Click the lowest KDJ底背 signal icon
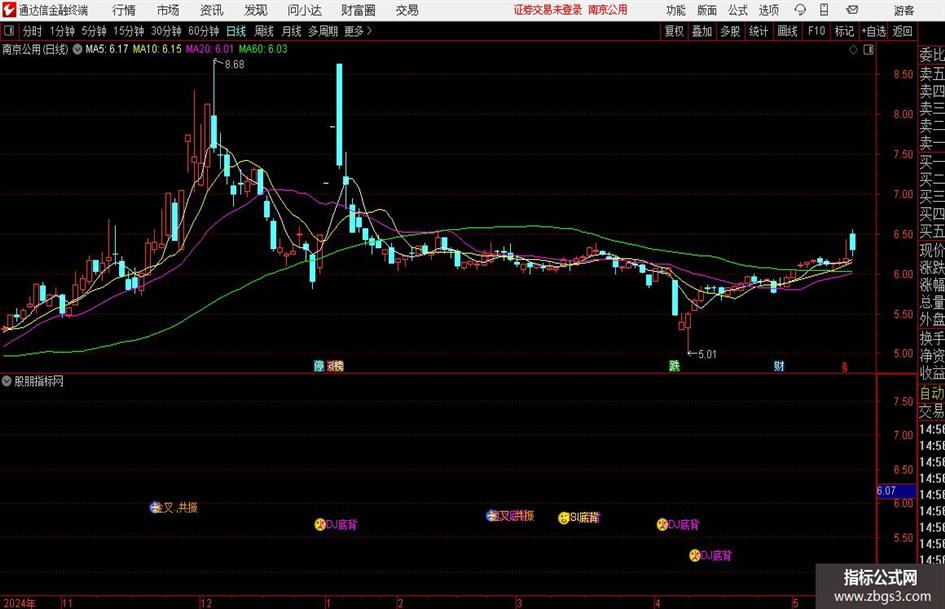Viewport: 945px width, 609px height. pos(695,555)
